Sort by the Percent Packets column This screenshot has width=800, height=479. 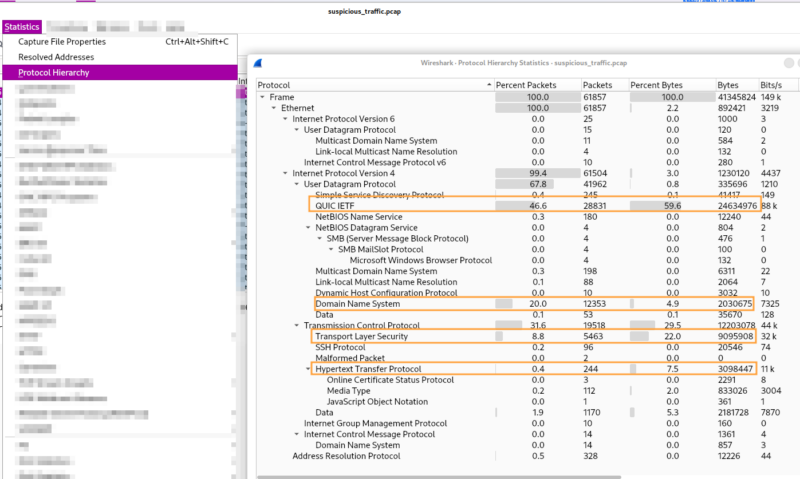coord(528,85)
